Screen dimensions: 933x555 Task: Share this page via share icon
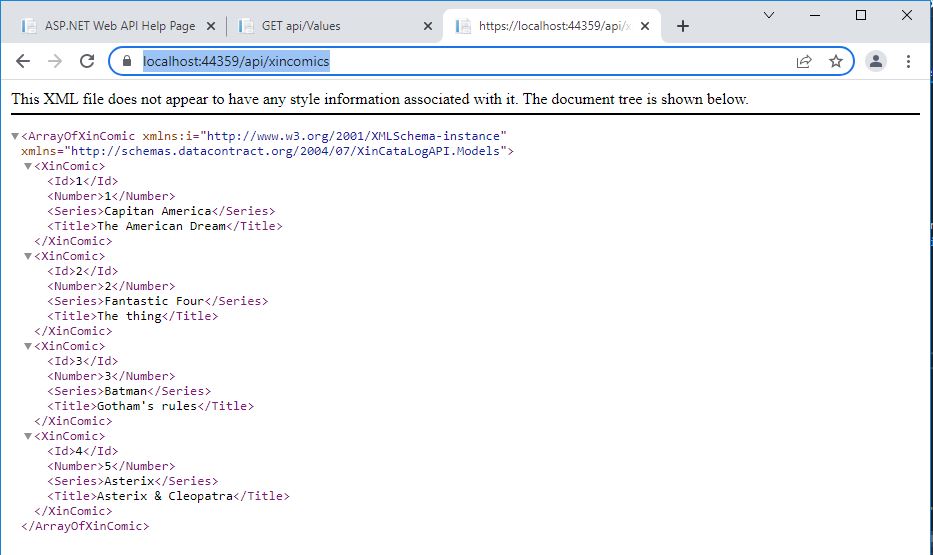point(804,61)
